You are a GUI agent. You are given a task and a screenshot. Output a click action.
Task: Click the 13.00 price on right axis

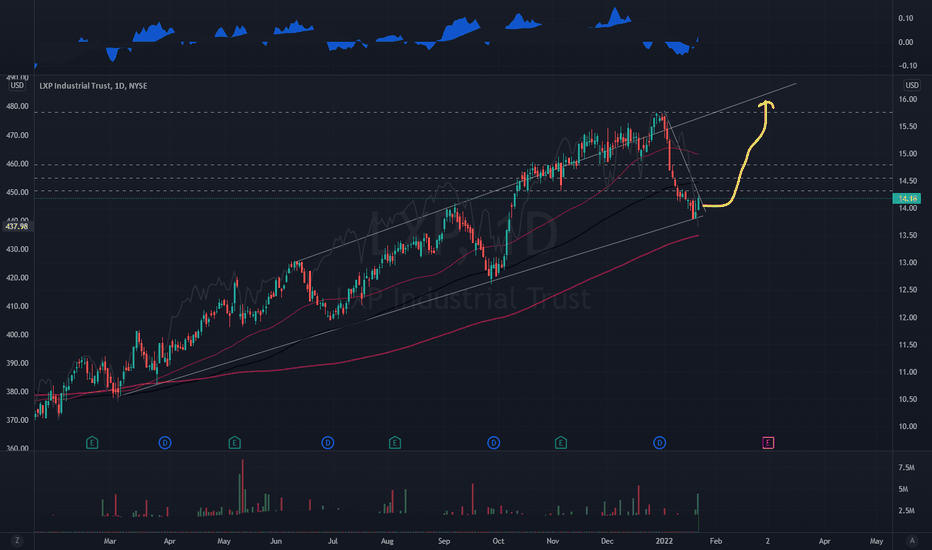tap(908, 262)
